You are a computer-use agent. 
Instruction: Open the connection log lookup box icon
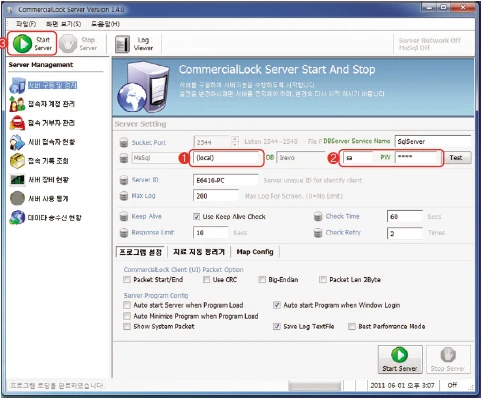(17, 161)
